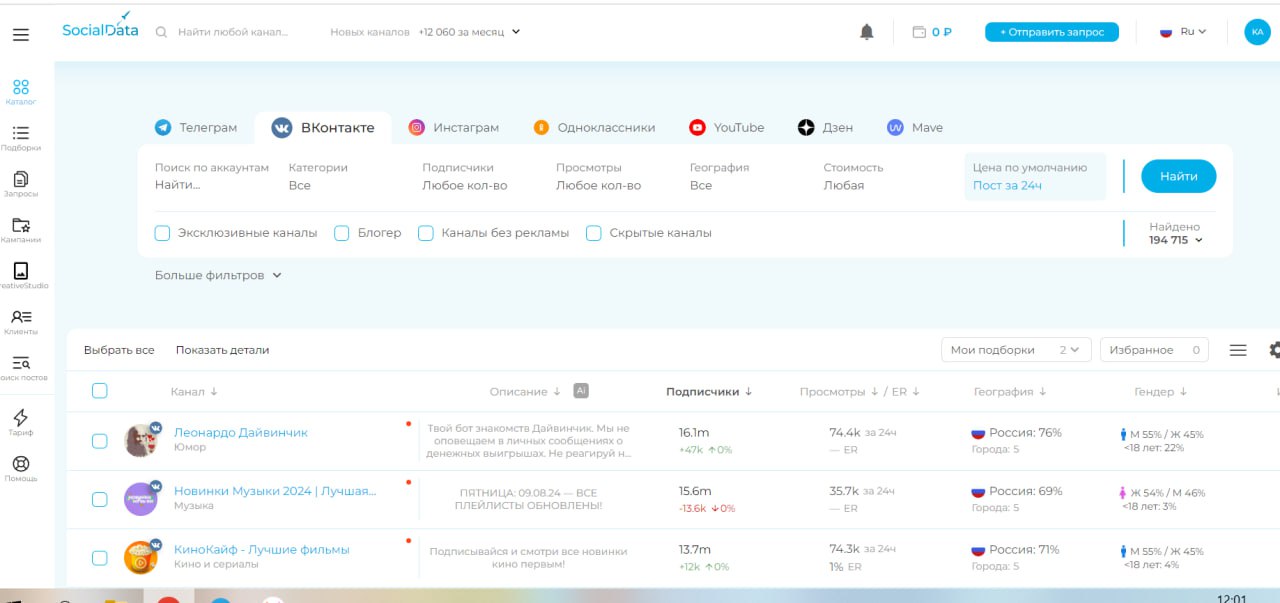
Task: Open Новинки Музыки 2024 channel link
Action: 275,491
